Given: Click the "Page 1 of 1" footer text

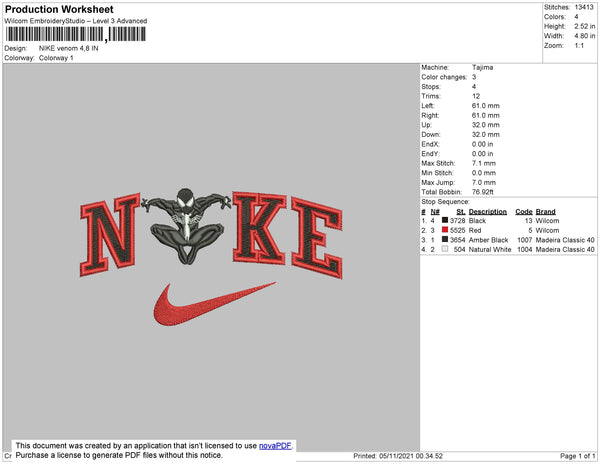Looking at the screenshot, I should tap(578, 456).
